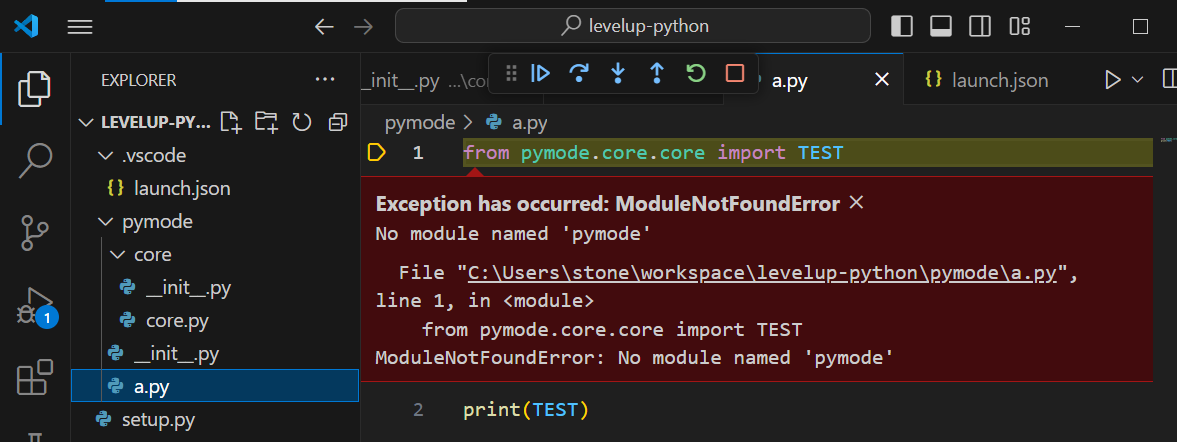Step over in the debug toolbar

(579, 74)
